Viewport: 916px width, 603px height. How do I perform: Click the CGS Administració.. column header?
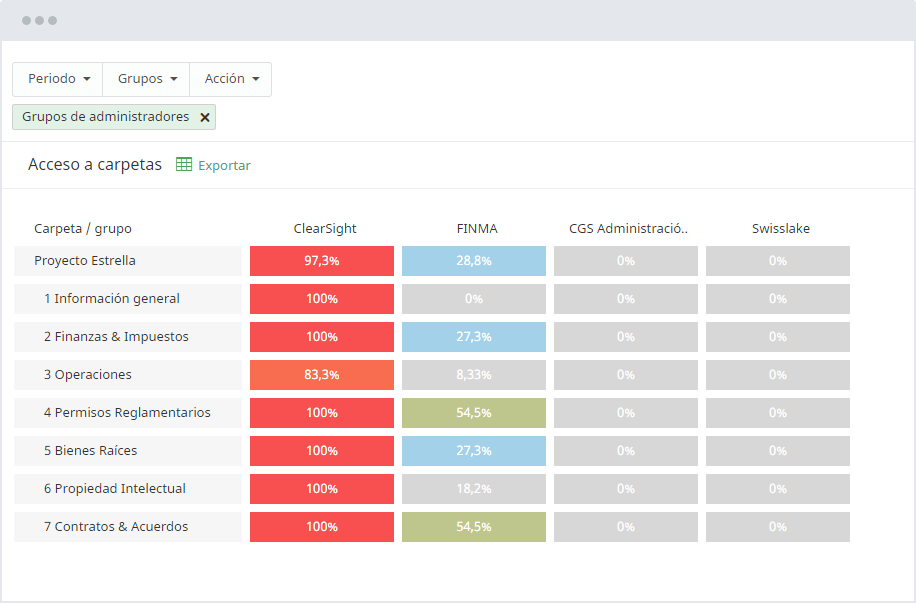(x=629, y=228)
